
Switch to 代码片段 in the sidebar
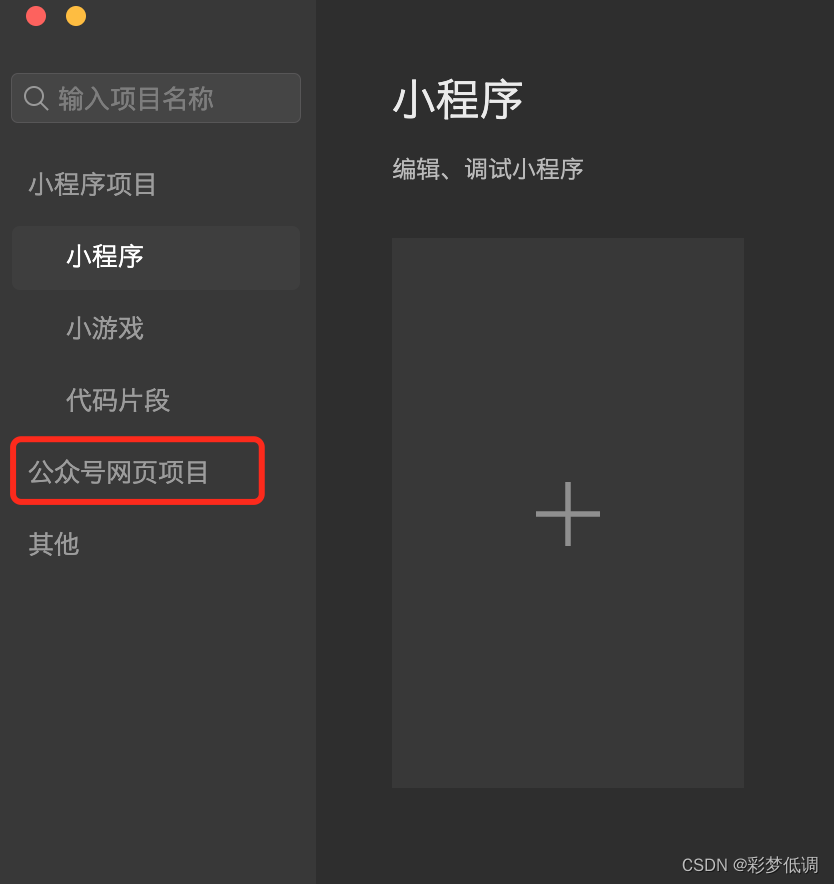[x=118, y=400]
